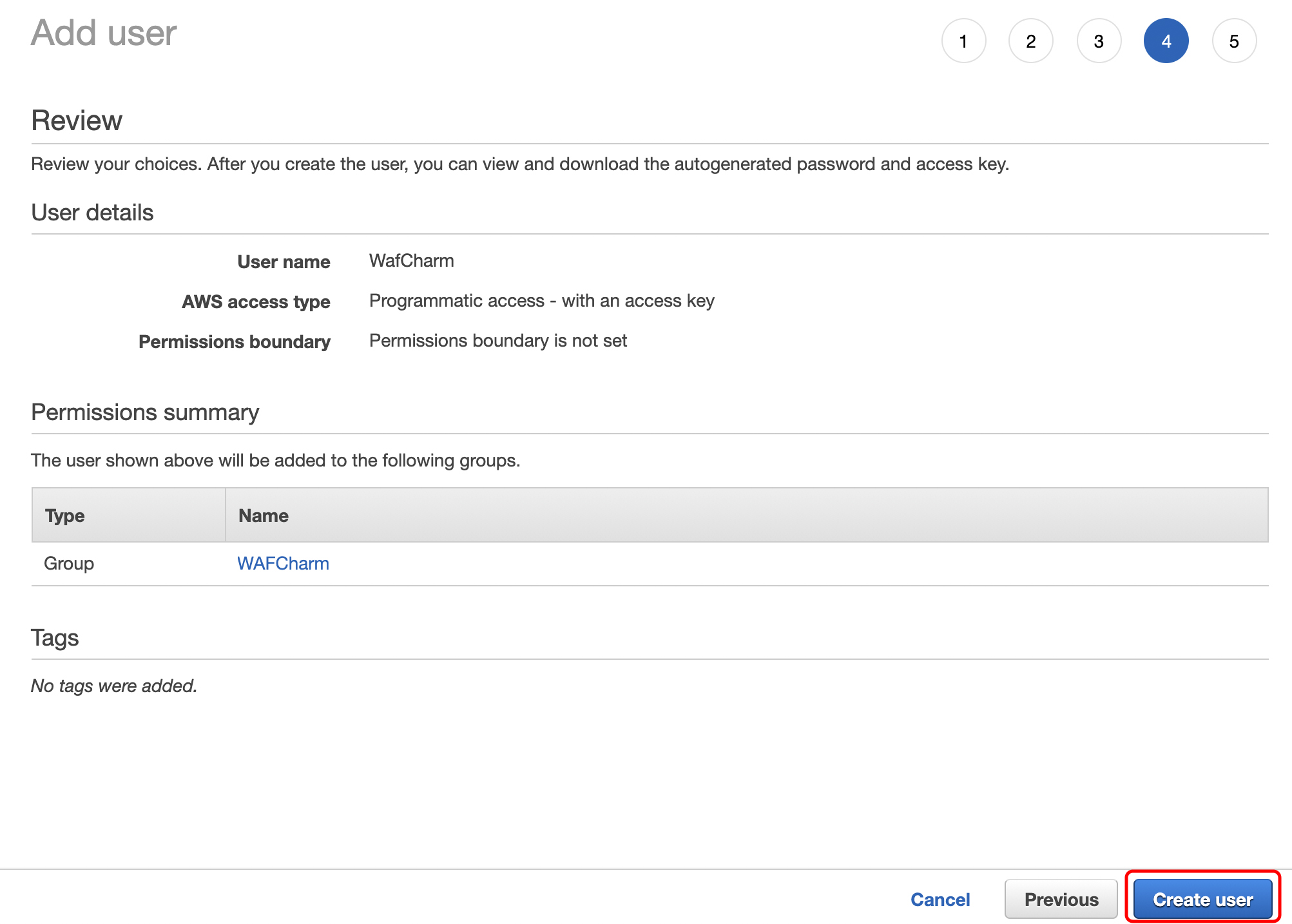Click the 'Review your choices' description text

coord(520,164)
